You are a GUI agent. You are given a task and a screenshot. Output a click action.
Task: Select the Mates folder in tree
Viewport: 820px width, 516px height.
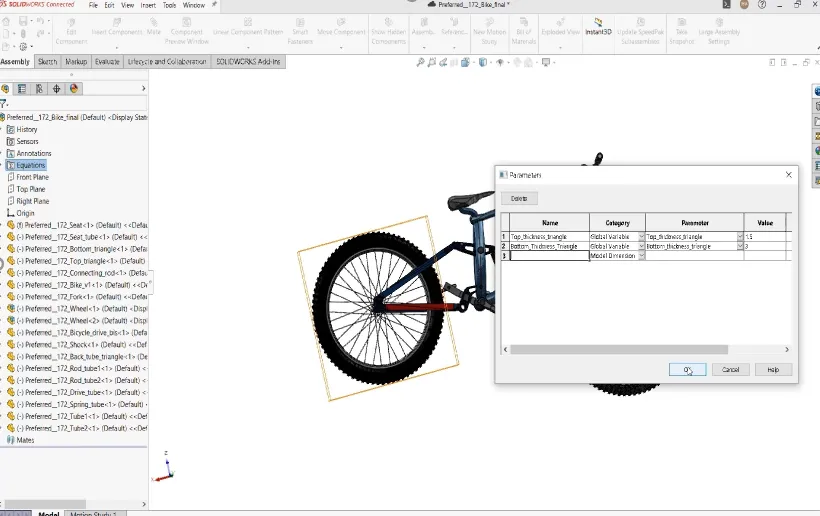point(24,440)
